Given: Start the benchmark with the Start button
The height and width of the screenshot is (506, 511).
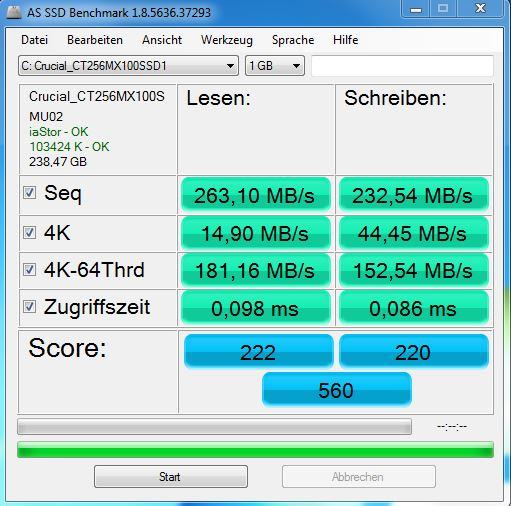Looking at the screenshot, I should 171,477.
